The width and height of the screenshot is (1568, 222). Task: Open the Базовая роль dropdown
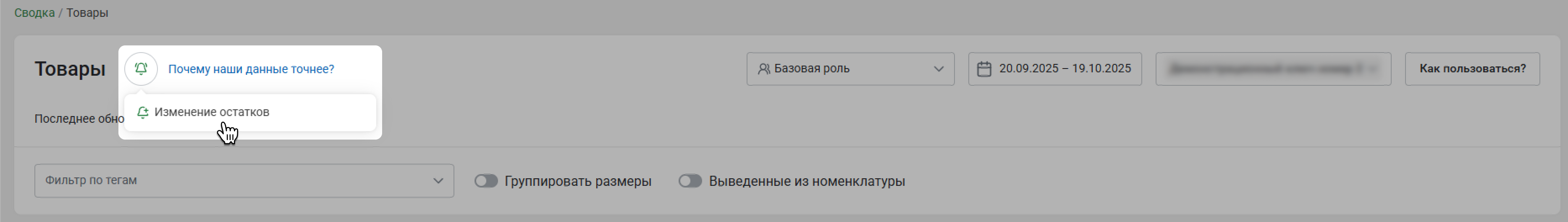pos(849,69)
